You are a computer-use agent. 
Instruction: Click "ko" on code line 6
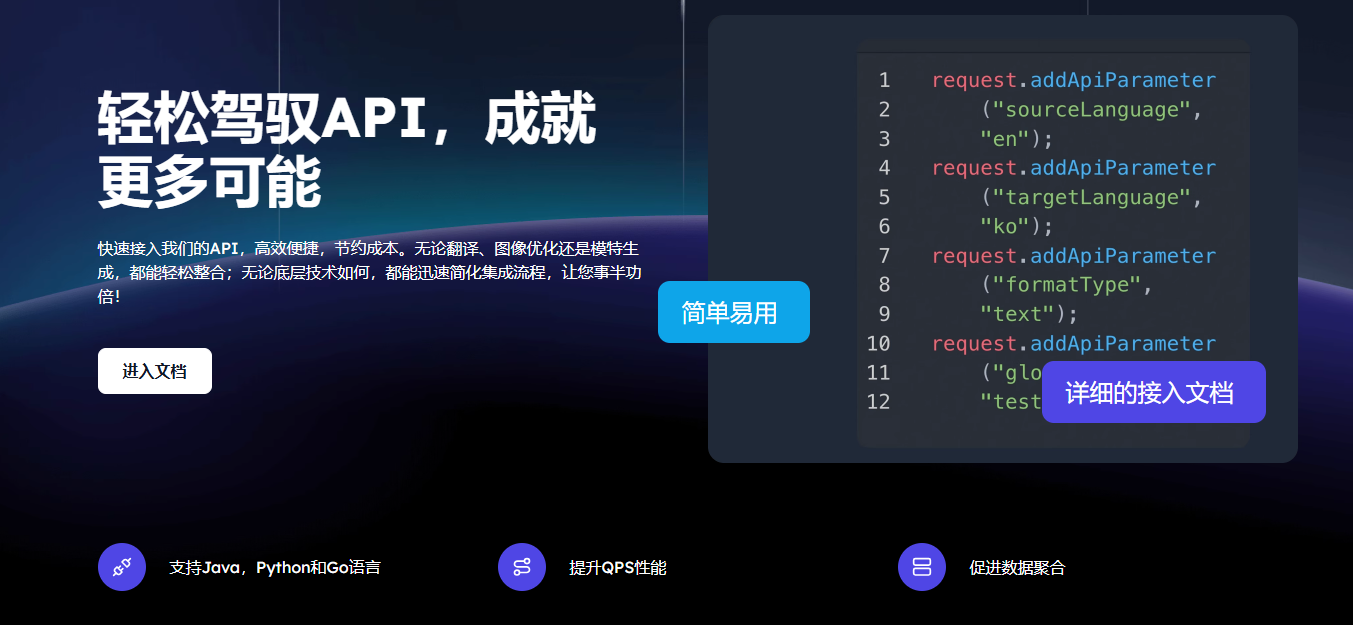click(1006, 226)
